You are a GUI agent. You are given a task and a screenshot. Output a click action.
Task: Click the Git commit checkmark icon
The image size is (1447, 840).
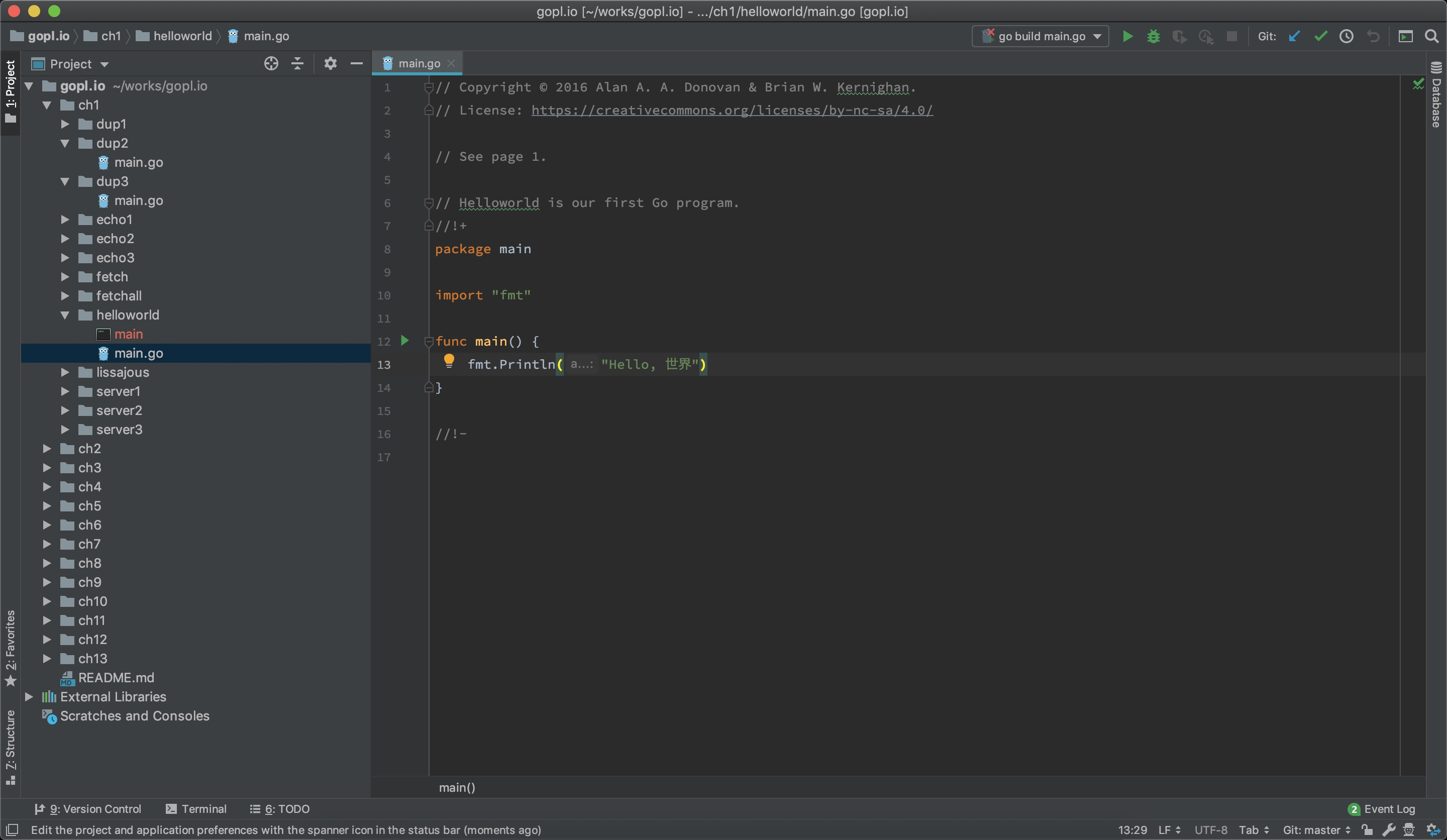(1320, 36)
